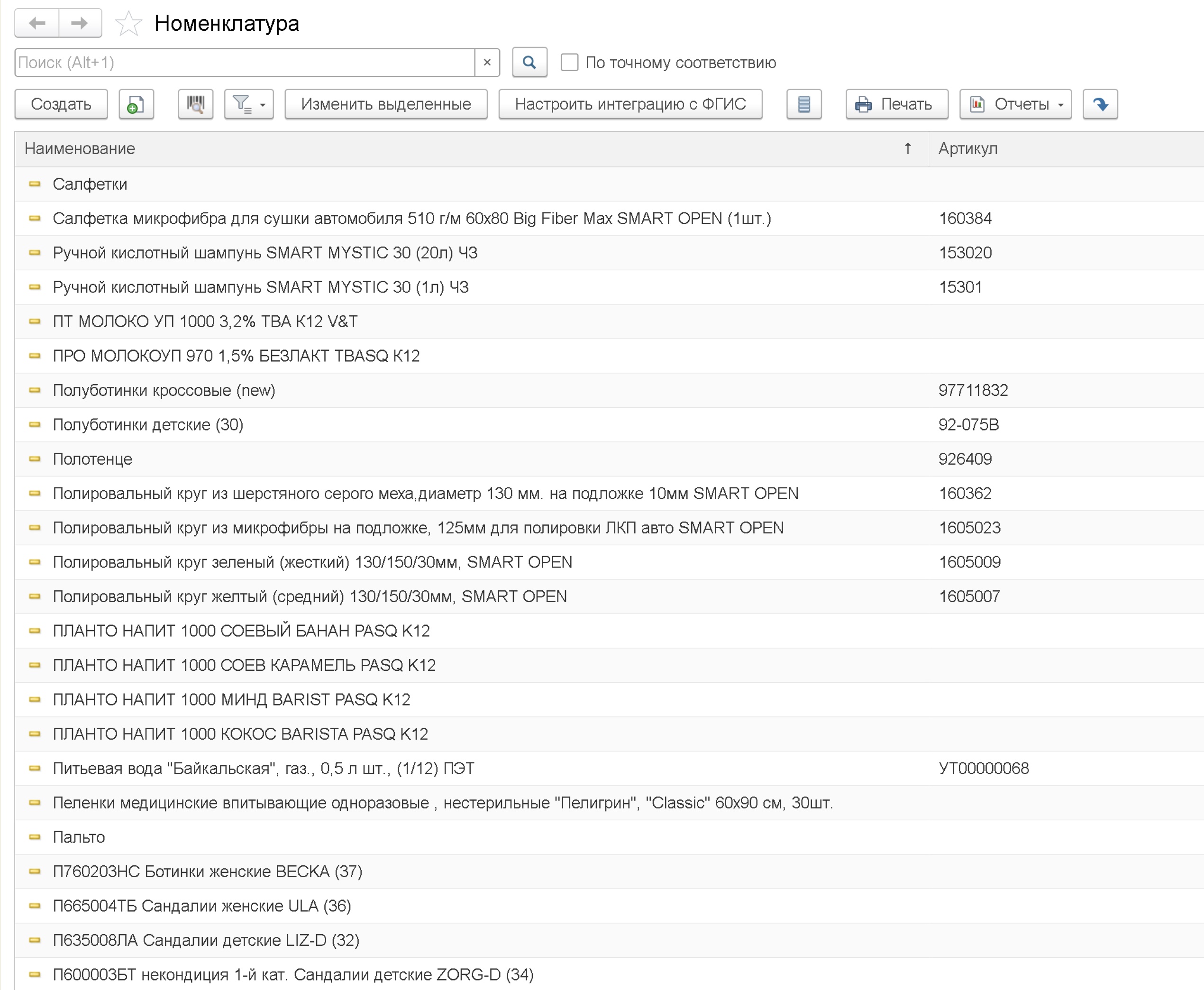Click the forward navigation arrow

[x=80, y=23]
